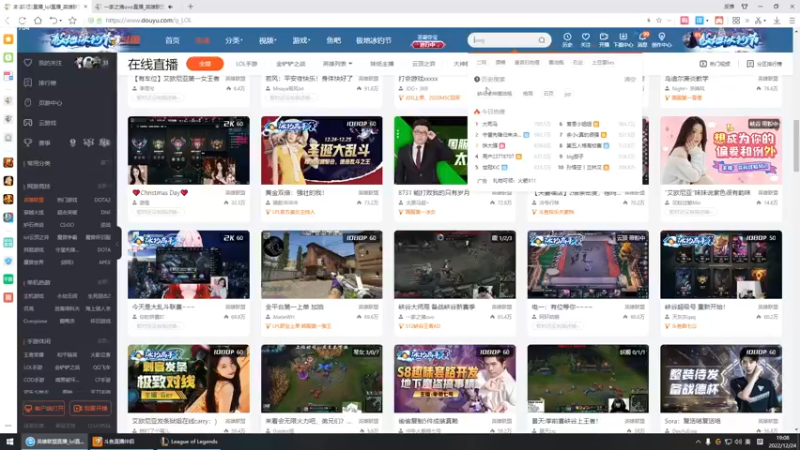This screenshot has height=450, width=800.
Task: Open the 关注 heart icon in header
Action: [x=586, y=40]
